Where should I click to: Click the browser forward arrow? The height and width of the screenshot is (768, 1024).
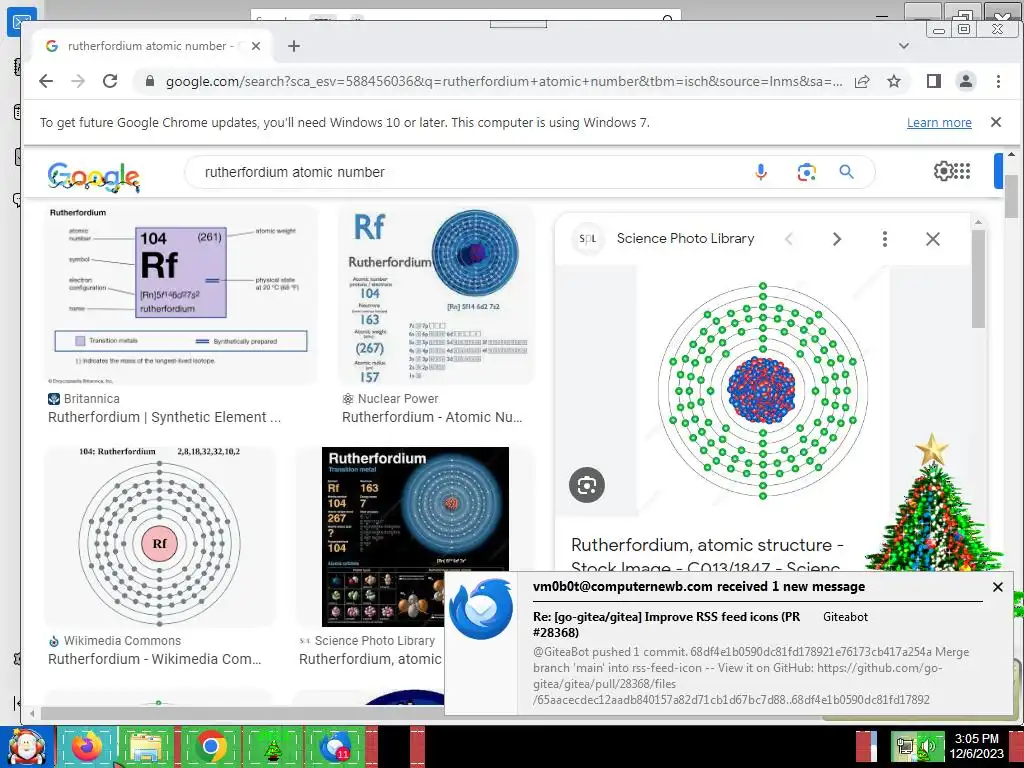[x=78, y=81]
